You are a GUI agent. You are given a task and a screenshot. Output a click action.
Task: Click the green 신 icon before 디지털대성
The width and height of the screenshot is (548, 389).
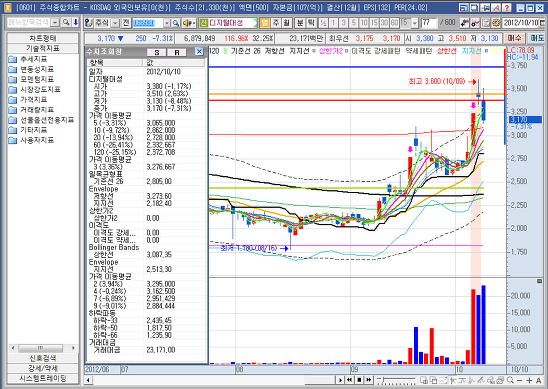pos(203,23)
